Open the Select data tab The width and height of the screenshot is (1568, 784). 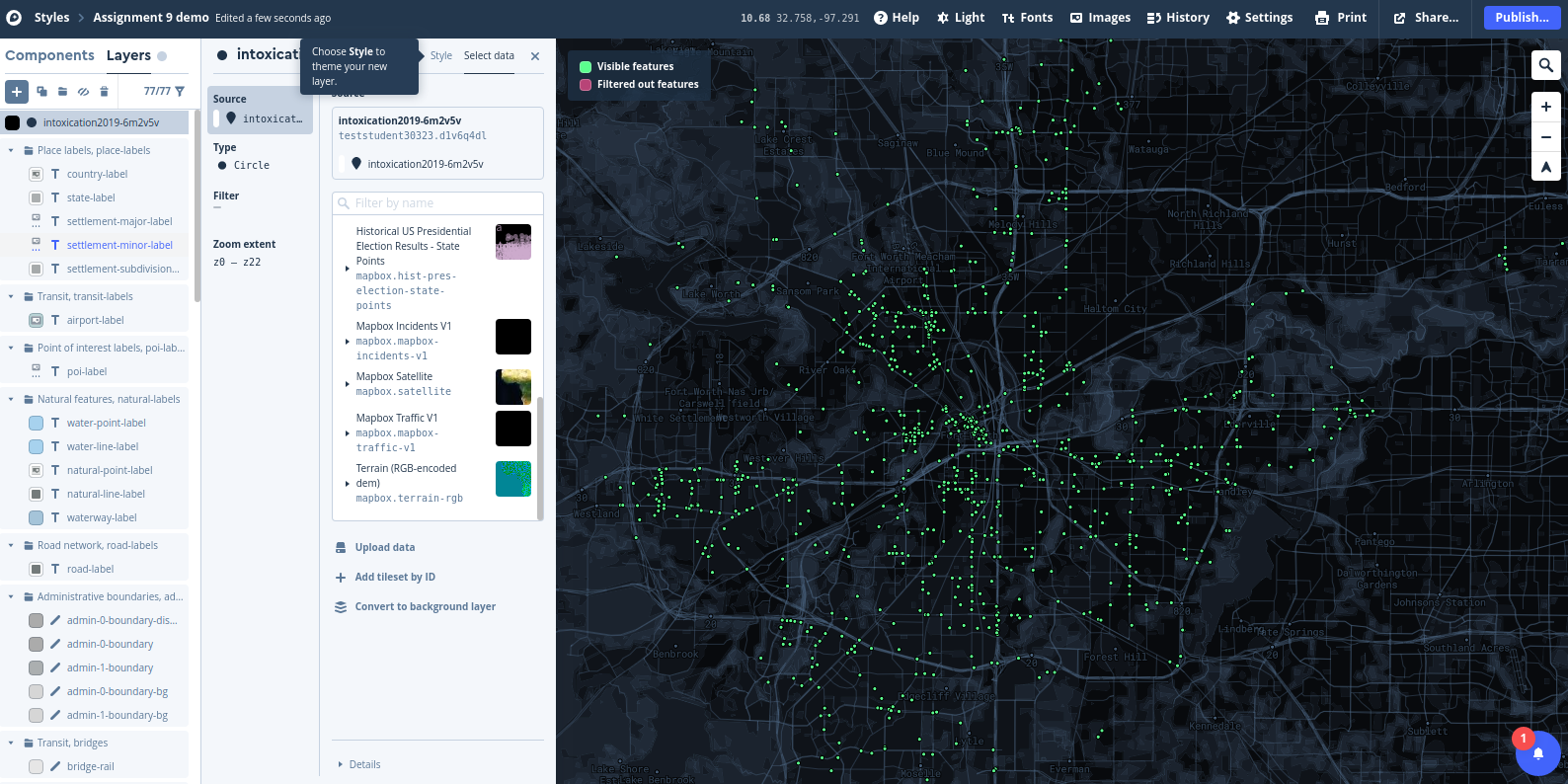coord(489,56)
